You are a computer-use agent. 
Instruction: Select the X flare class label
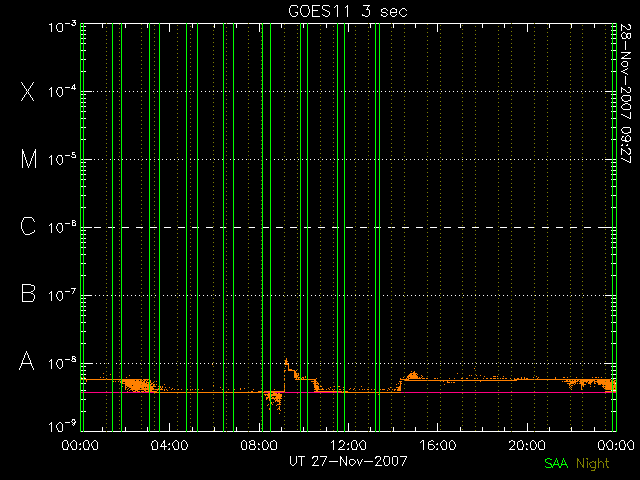click(x=28, y=91)
